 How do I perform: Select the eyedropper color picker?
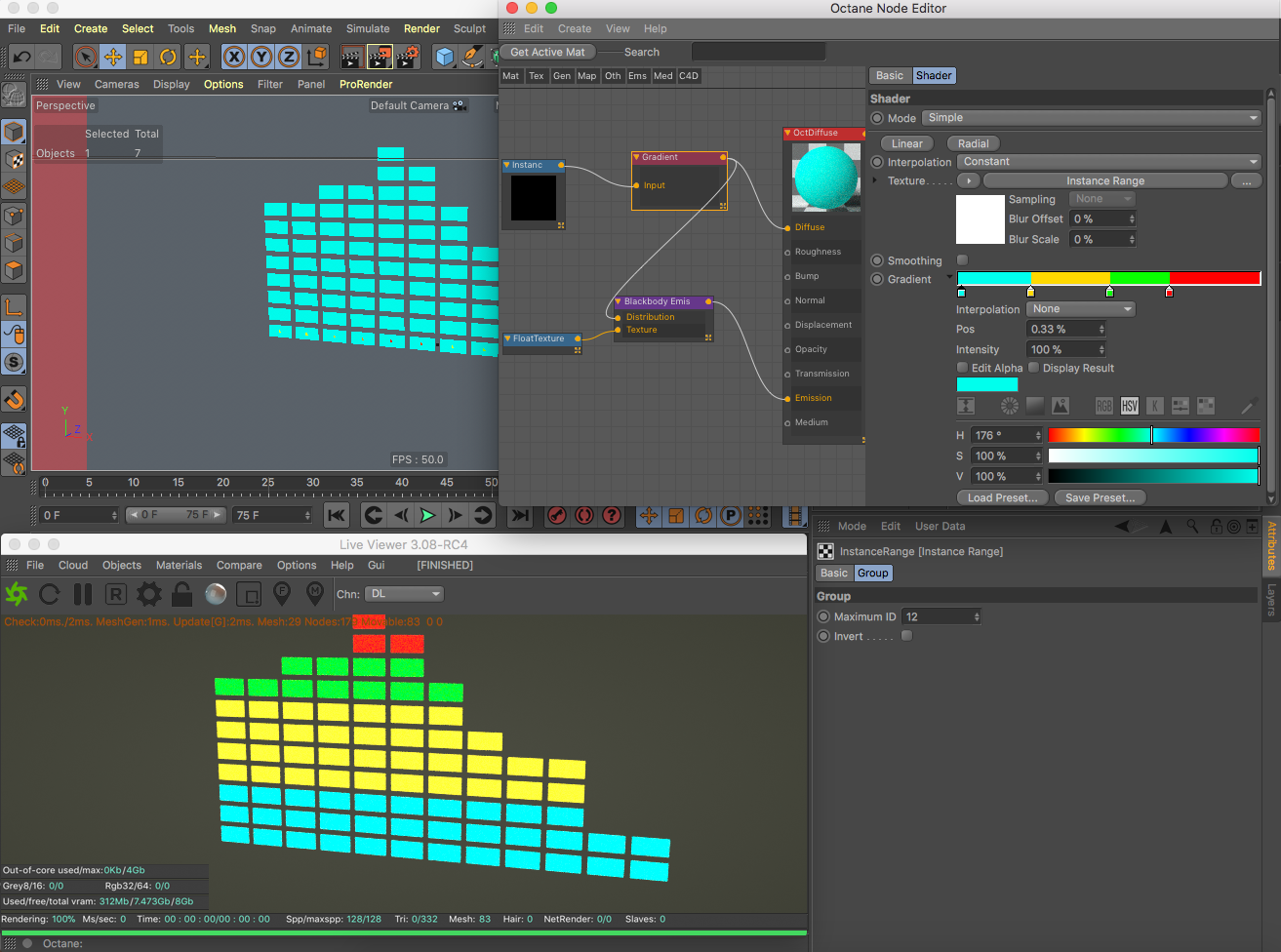[1249, 406]
